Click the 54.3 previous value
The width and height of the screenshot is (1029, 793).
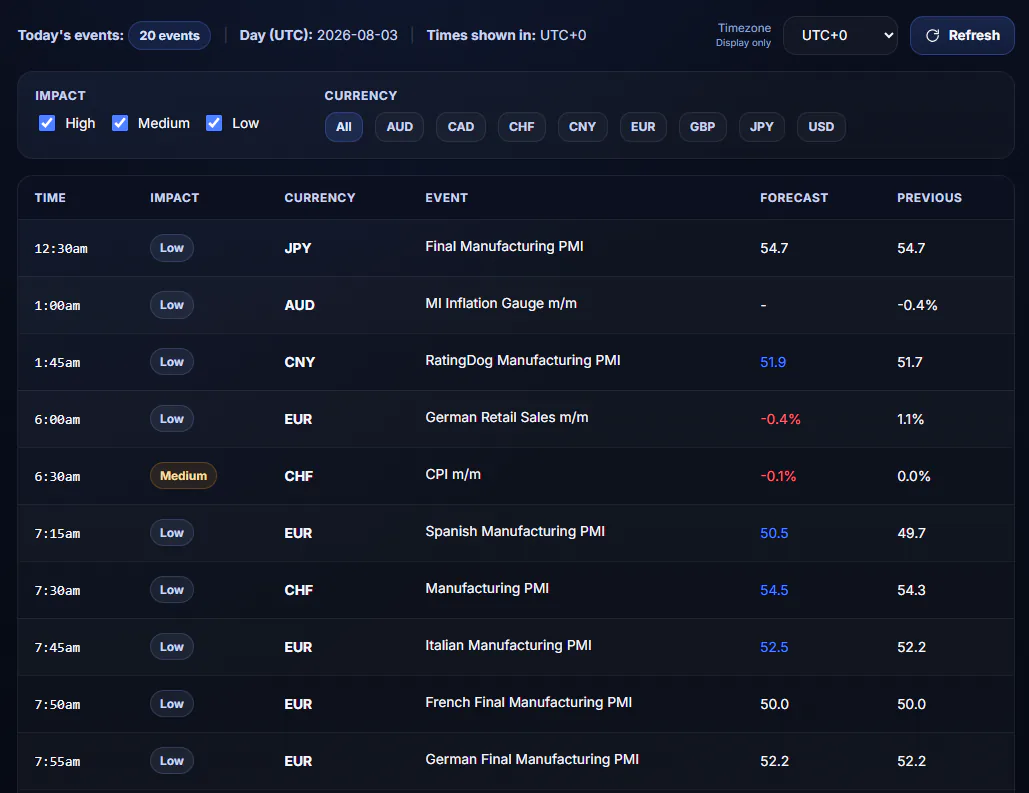[911, 591]
